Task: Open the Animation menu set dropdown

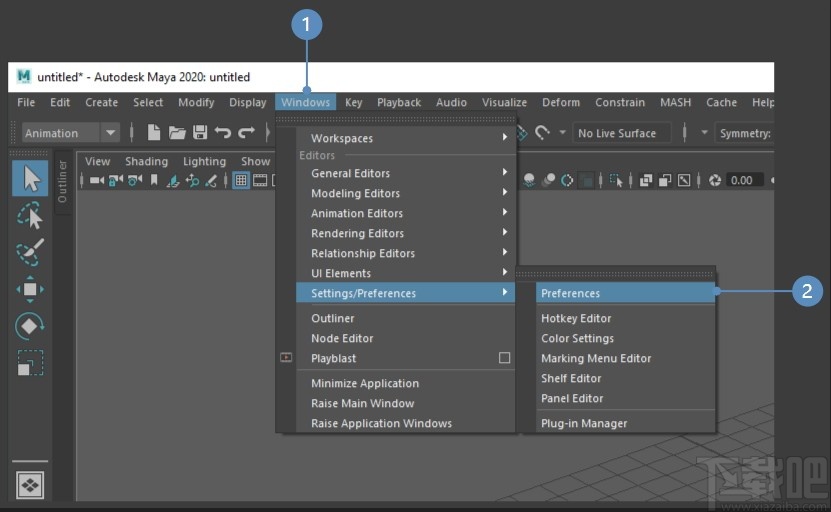Action: tap(70, 133)
